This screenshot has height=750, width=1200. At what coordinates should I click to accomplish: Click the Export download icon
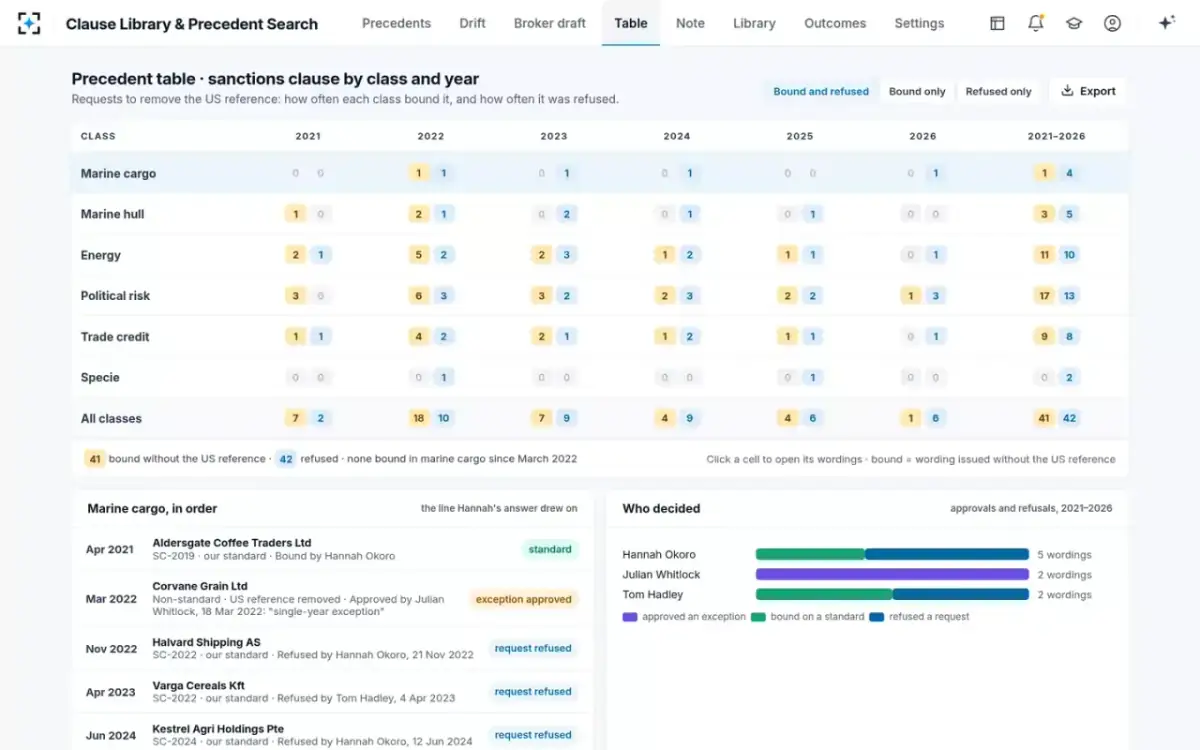(1067, 91)
